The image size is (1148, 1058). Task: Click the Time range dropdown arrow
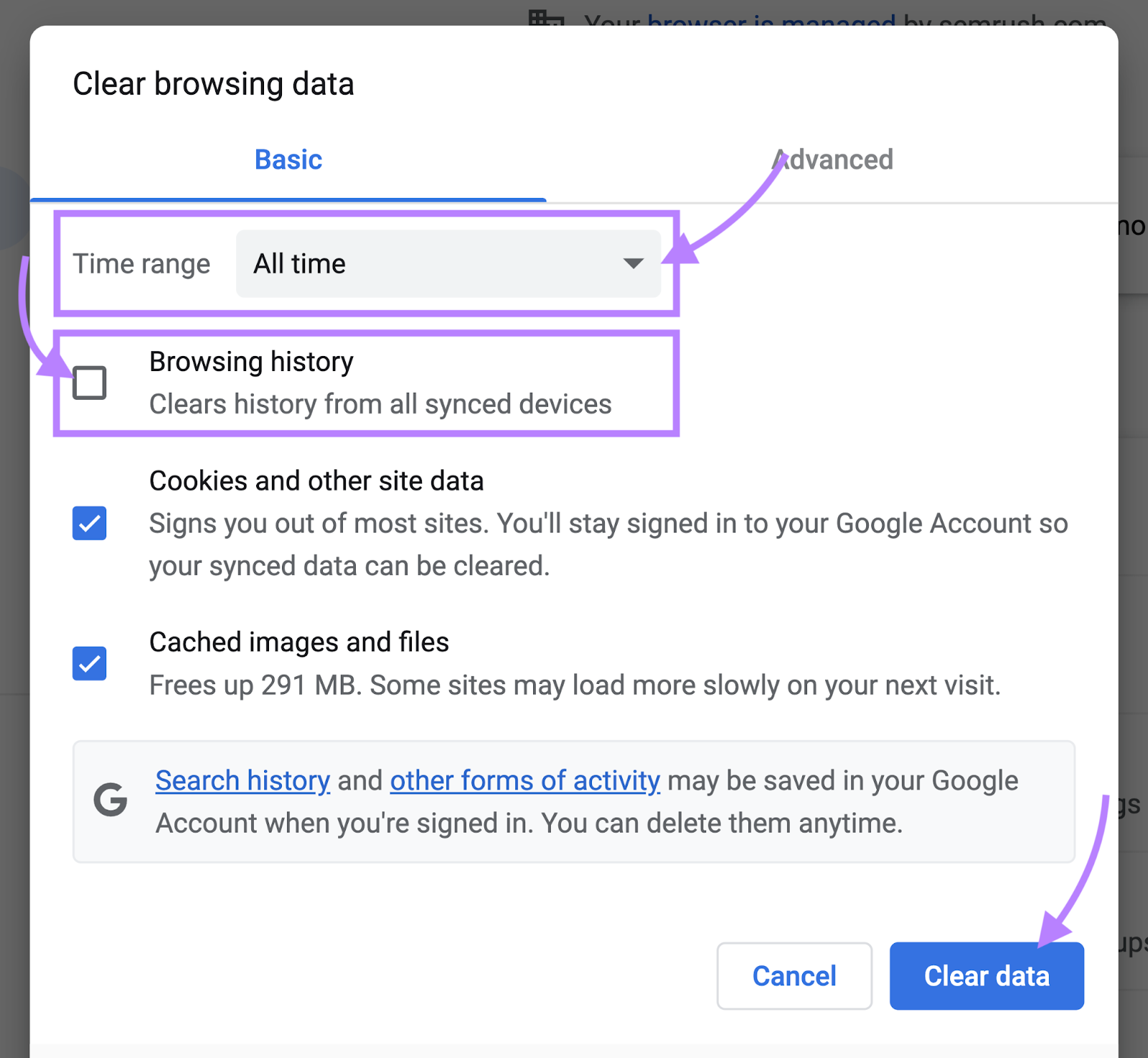(x=632, y=263)
